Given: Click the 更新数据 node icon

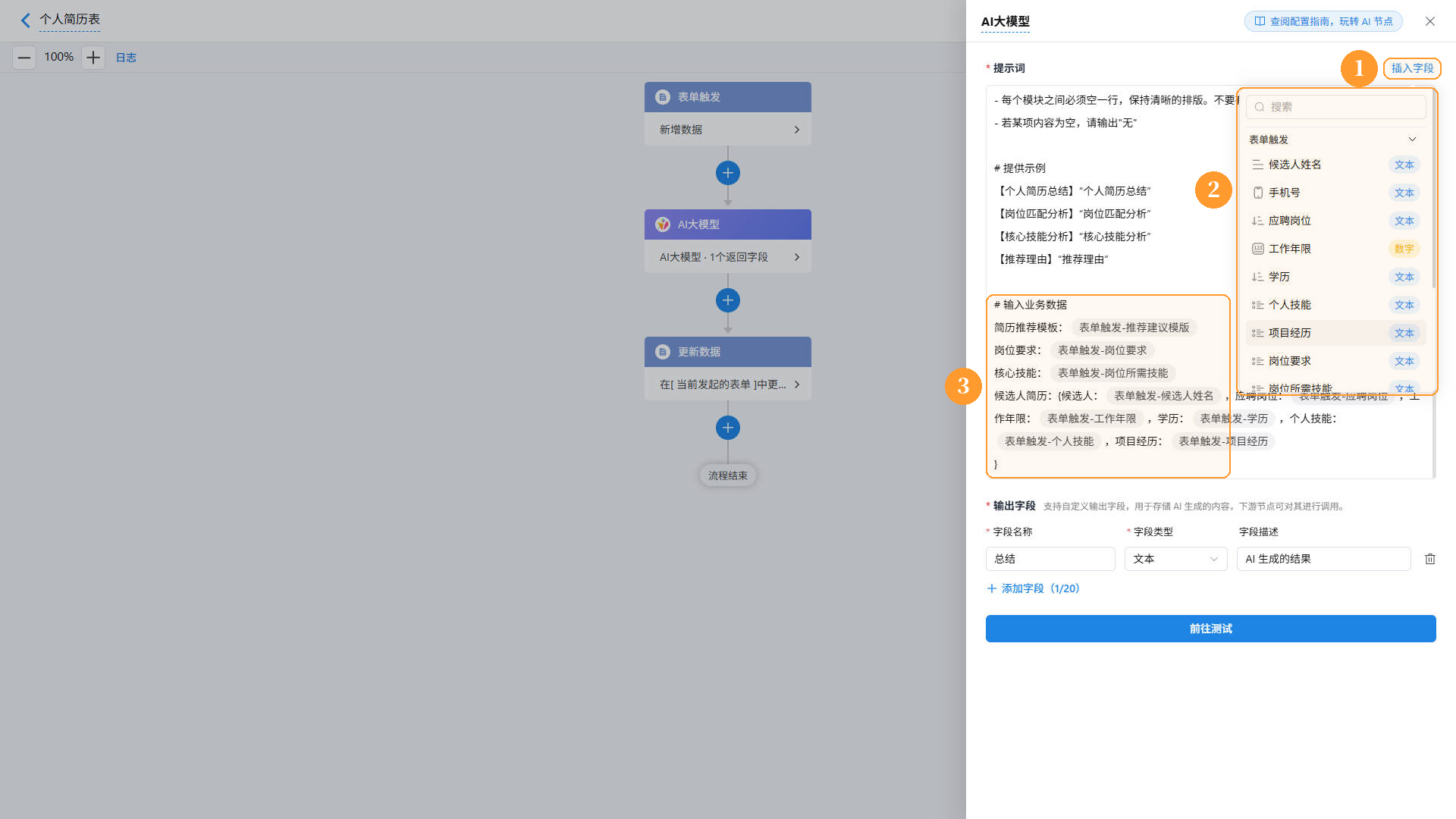Looking at the screenshot, I should (663, 352).
